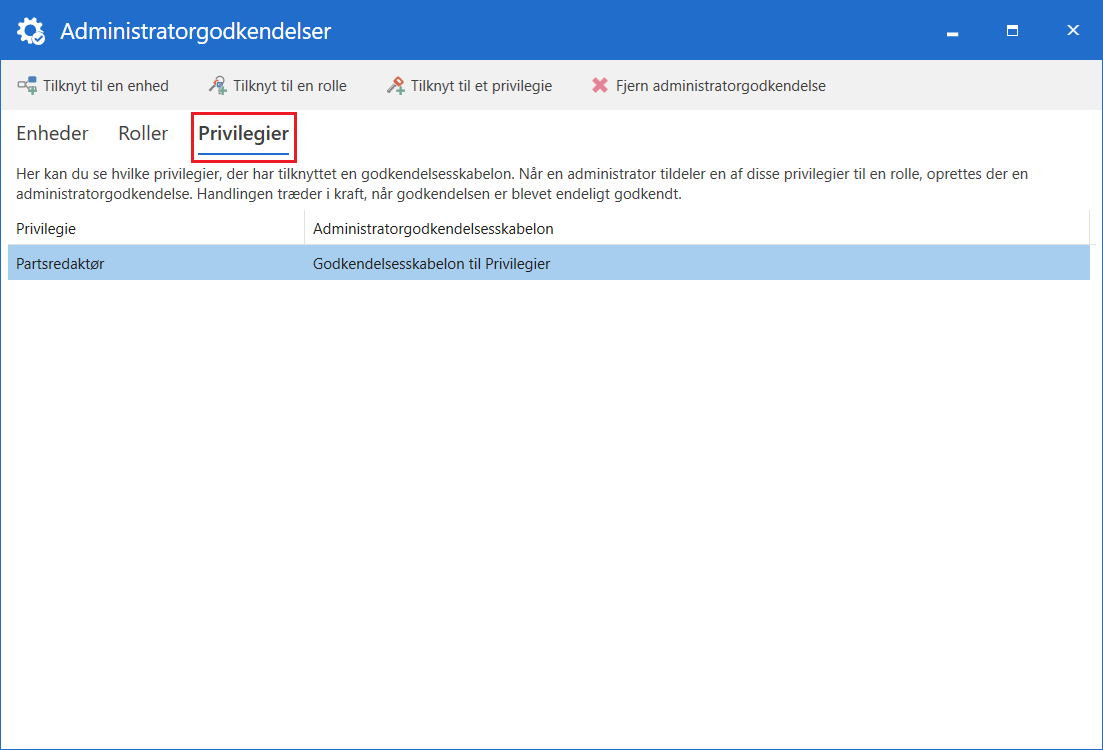The image size is (1103, 750).
Task: Switch to the Enheder tab
Action: point(52,134)
